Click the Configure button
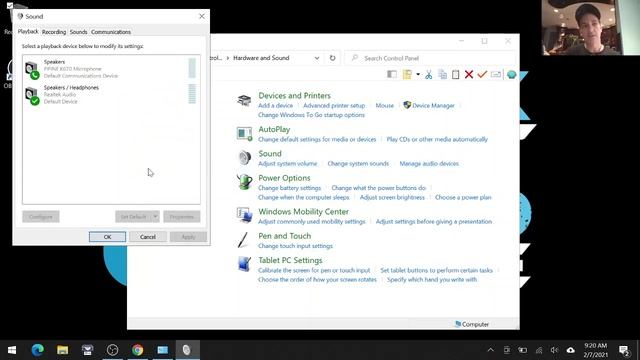 pyautogui.click(x=41, y=216)
